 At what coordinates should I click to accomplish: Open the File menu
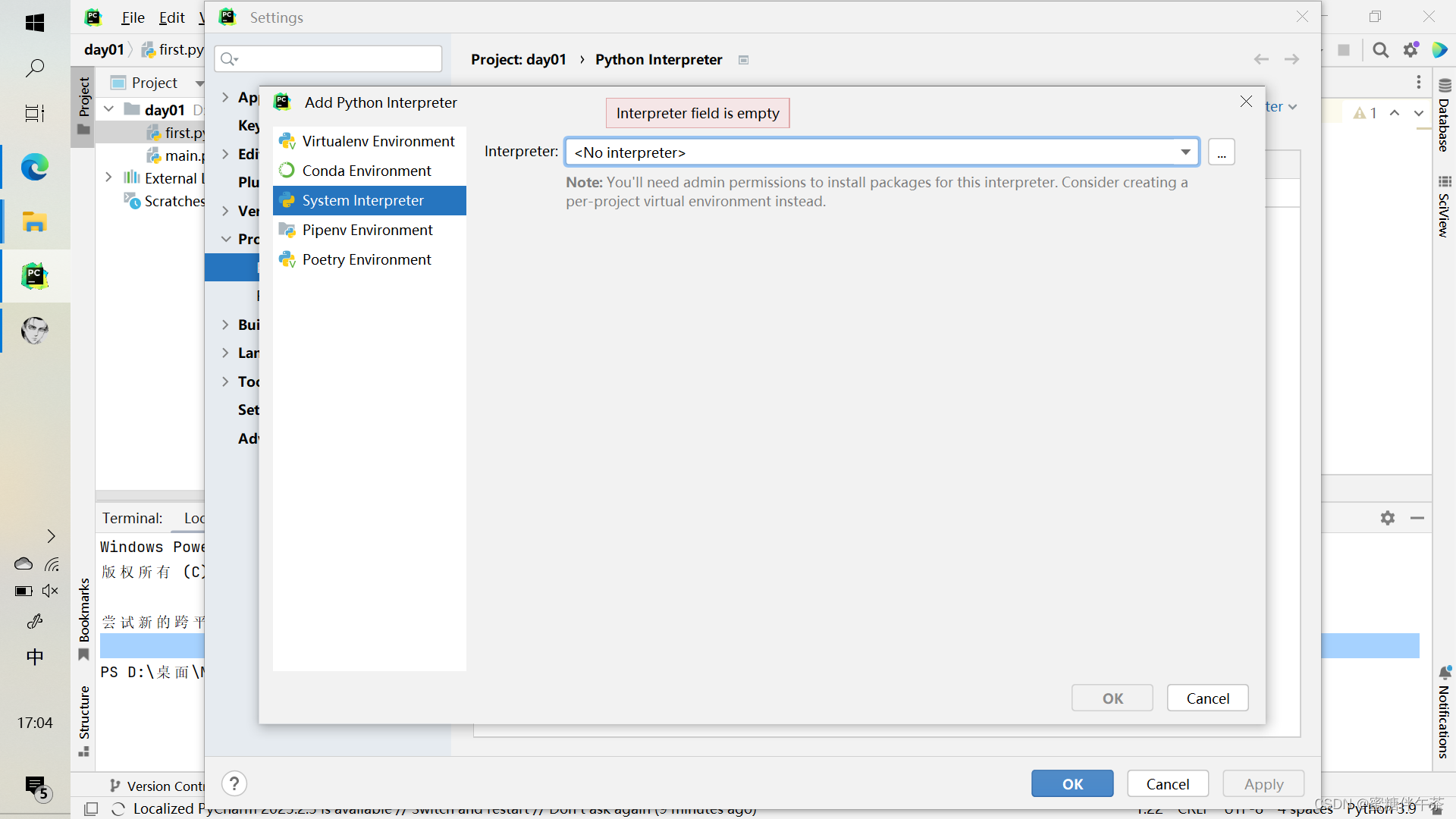tap(133, 17)
